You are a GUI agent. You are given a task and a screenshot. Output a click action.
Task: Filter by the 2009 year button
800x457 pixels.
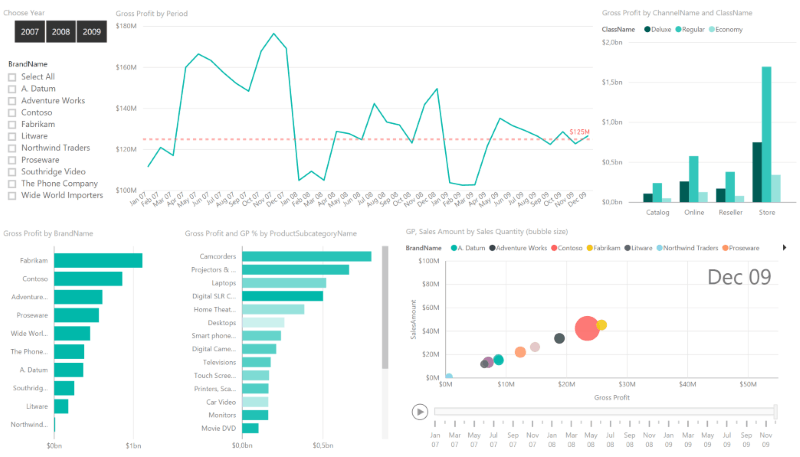coord(91,32)
